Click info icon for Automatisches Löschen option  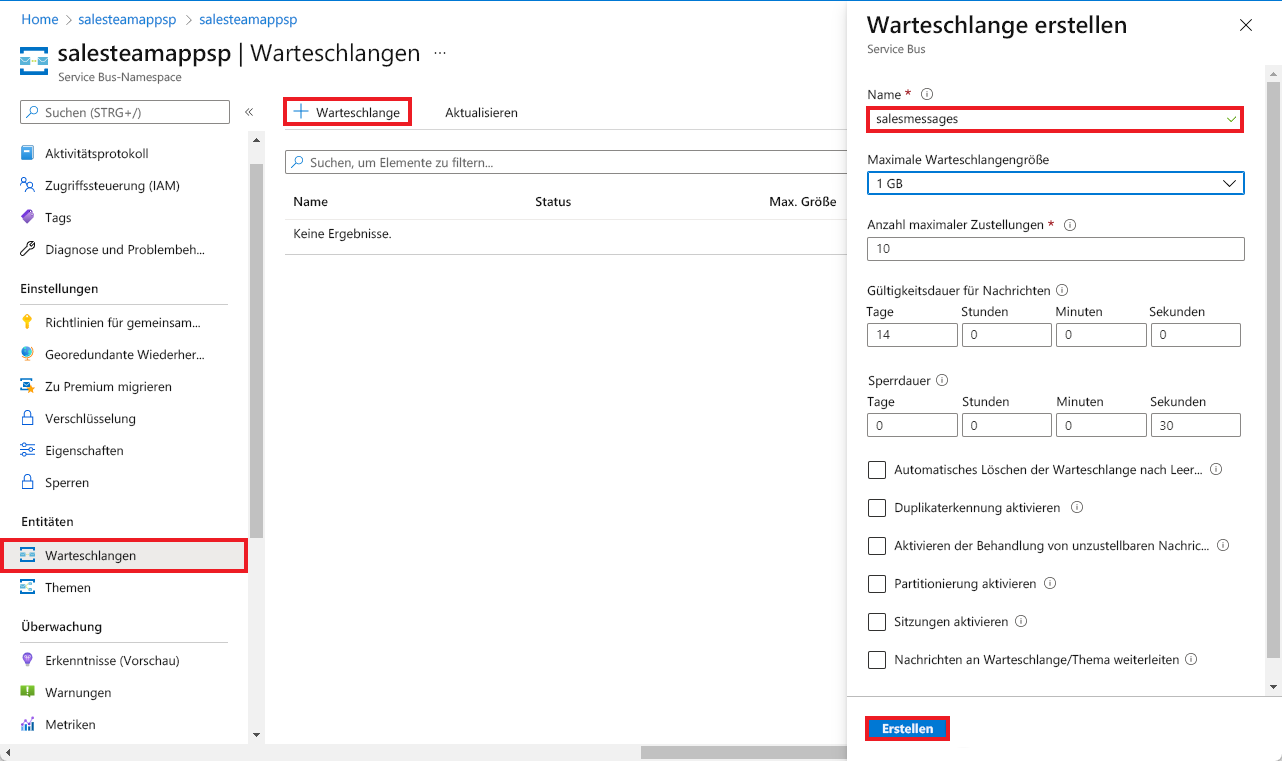(x=1216, y=469)
